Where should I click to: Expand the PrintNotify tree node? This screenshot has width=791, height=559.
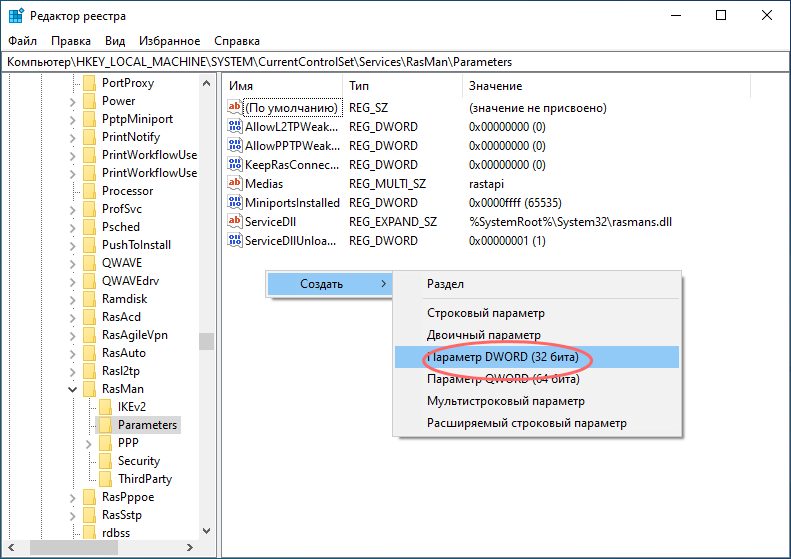tap(73, 138)
